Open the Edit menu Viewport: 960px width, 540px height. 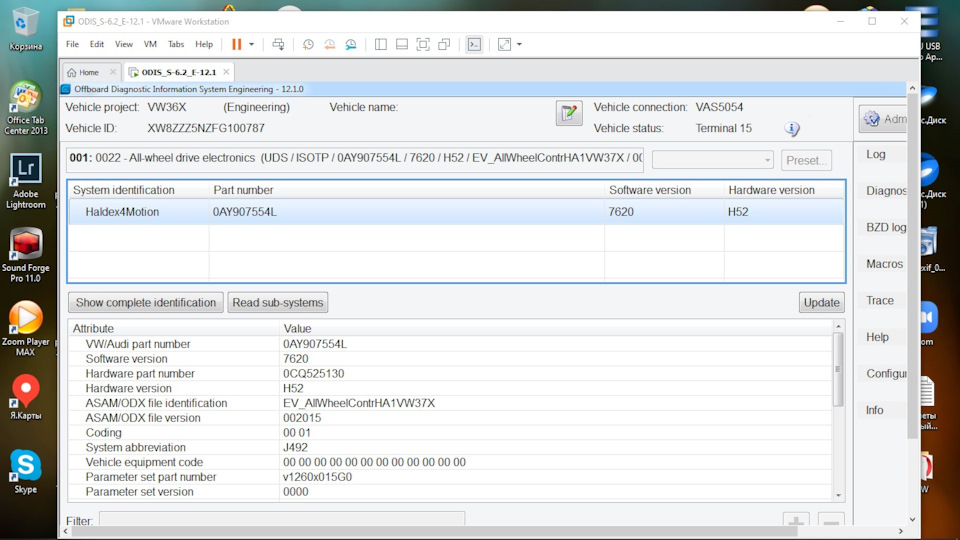click(x=97, y=44)
